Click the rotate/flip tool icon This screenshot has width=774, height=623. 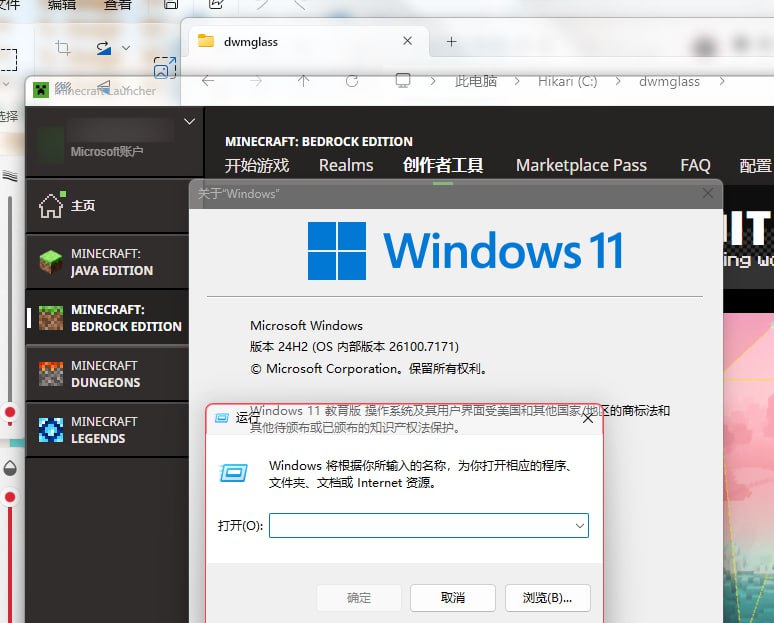104,48
